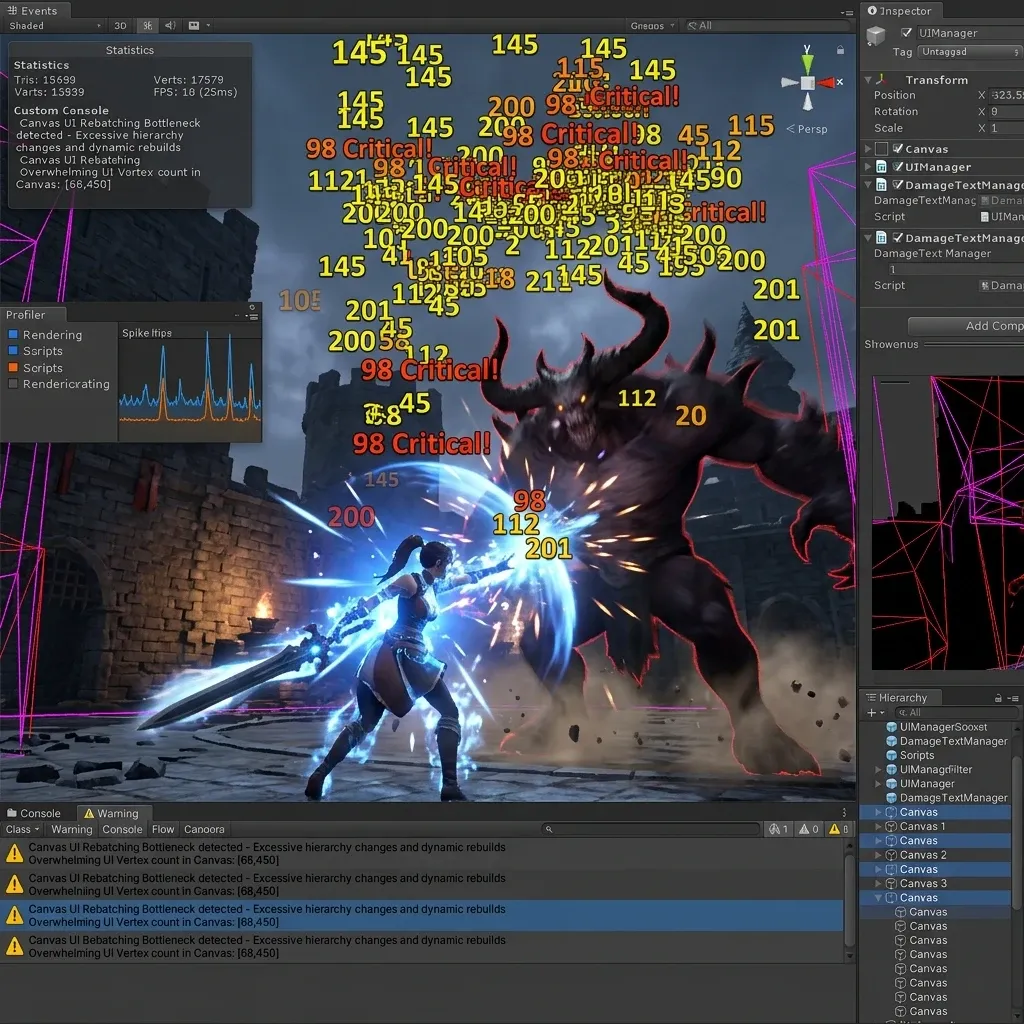Focus the scene view search field
Image resolution: width=1024 pixels, height=1024 pixels.
(x=767, y=25)
